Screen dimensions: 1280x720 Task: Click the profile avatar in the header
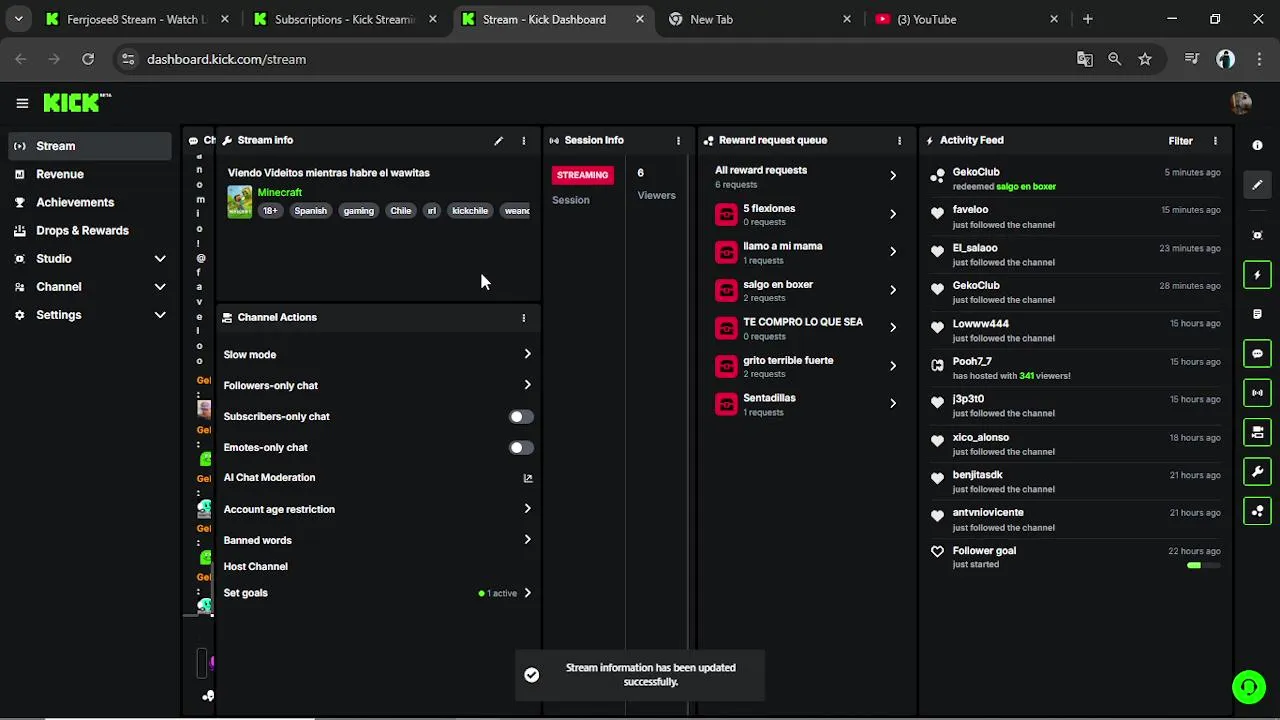pyautogui.click(x=1241, y=103)
